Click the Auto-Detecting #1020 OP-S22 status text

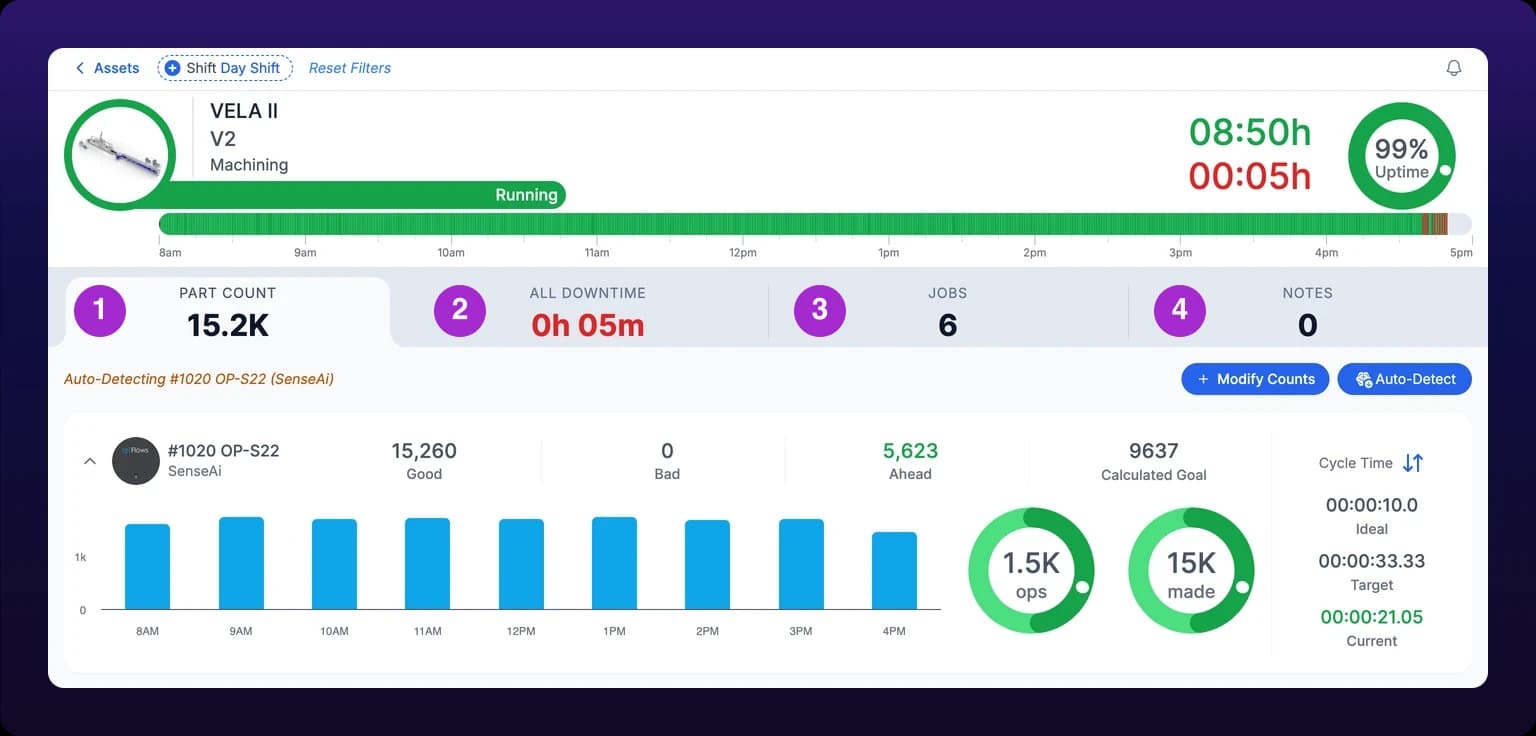pos(199,379)
